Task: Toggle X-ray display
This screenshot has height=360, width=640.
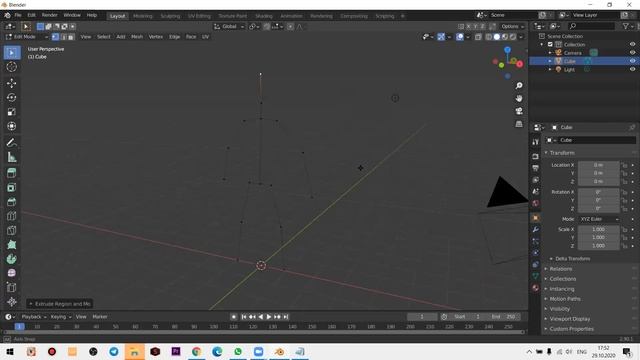Action: pos(478,37)
